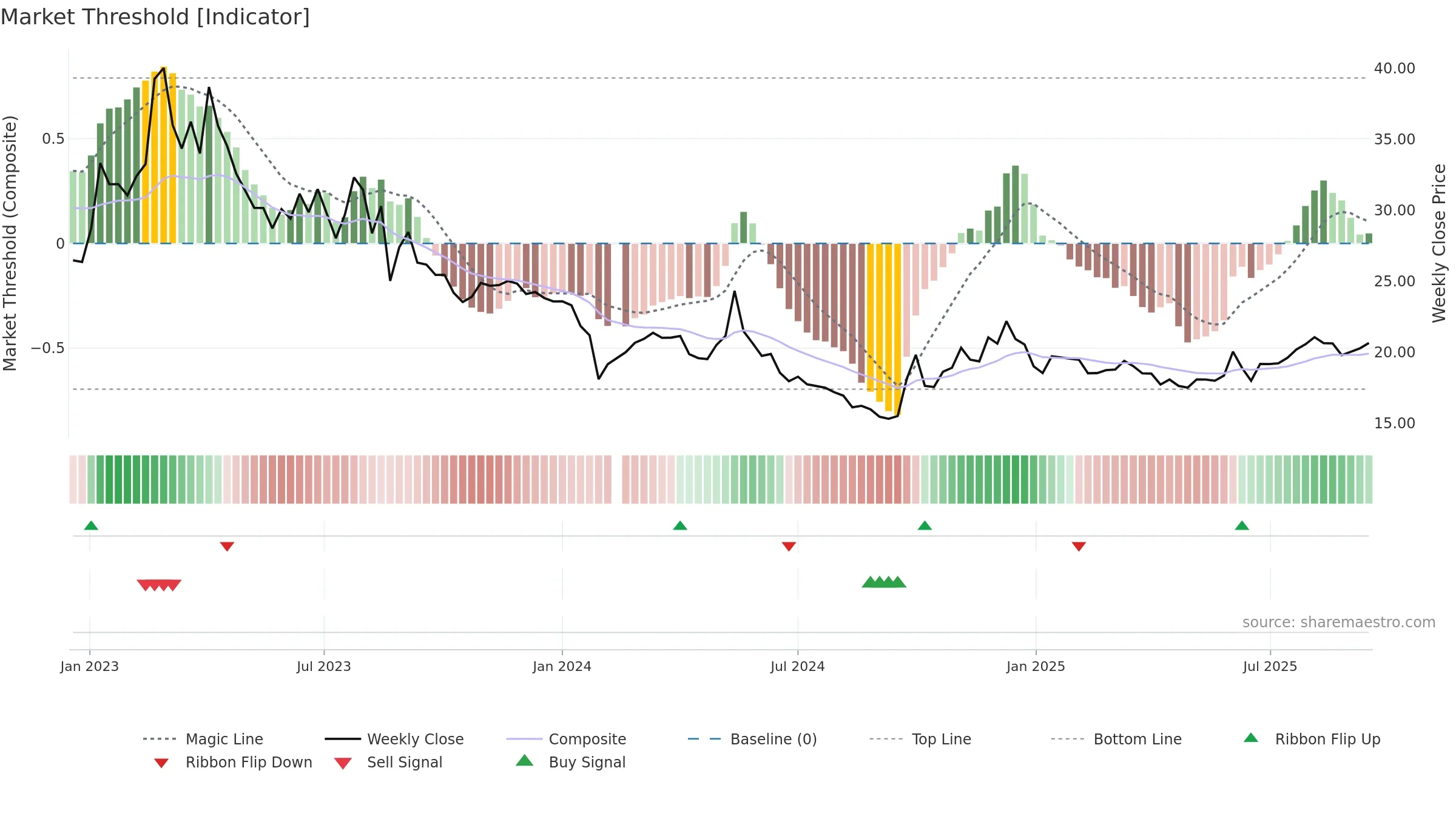This screenshot has height=819, width=1456.
Task: Click the Market Threshold [Indicator] chart title
Action: tap(155, 17)
